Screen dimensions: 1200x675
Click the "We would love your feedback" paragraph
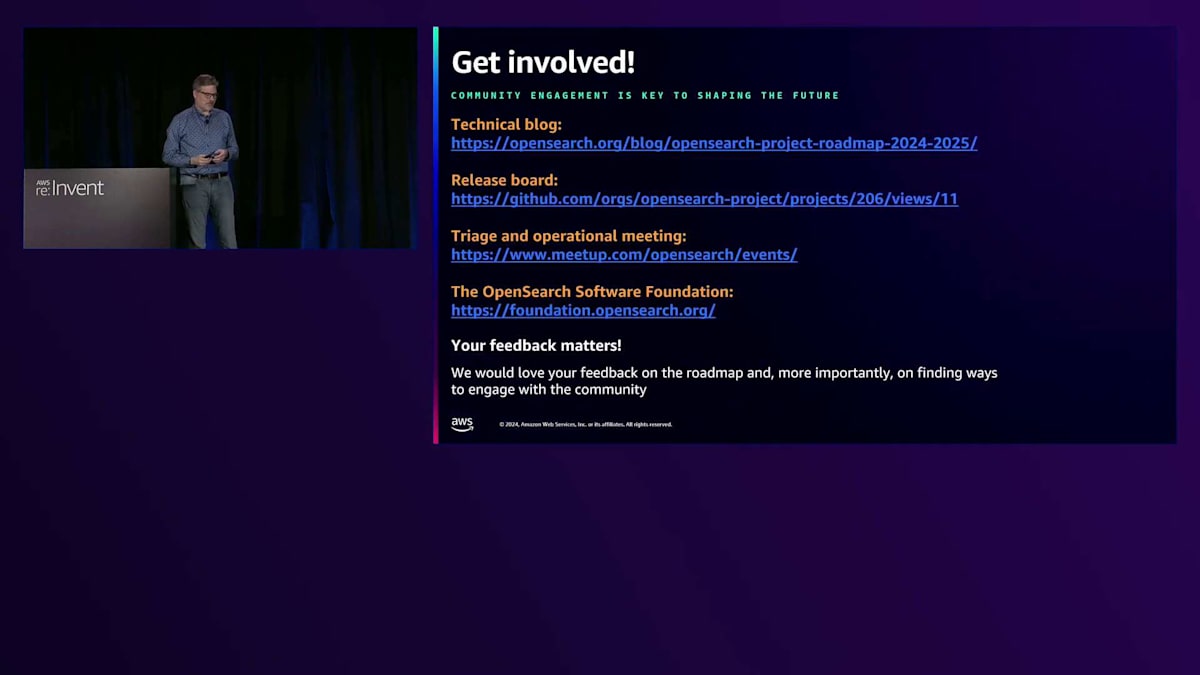pos(724,381)
